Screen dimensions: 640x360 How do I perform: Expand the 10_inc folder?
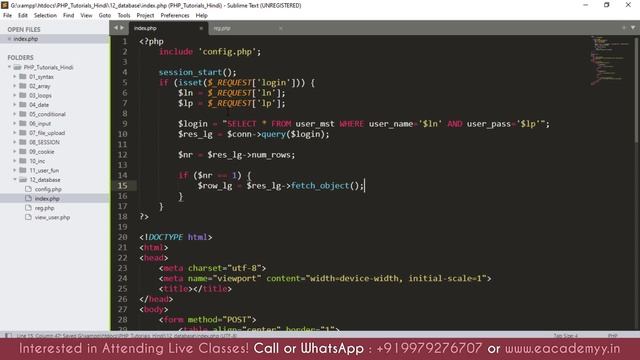point(15,161)
